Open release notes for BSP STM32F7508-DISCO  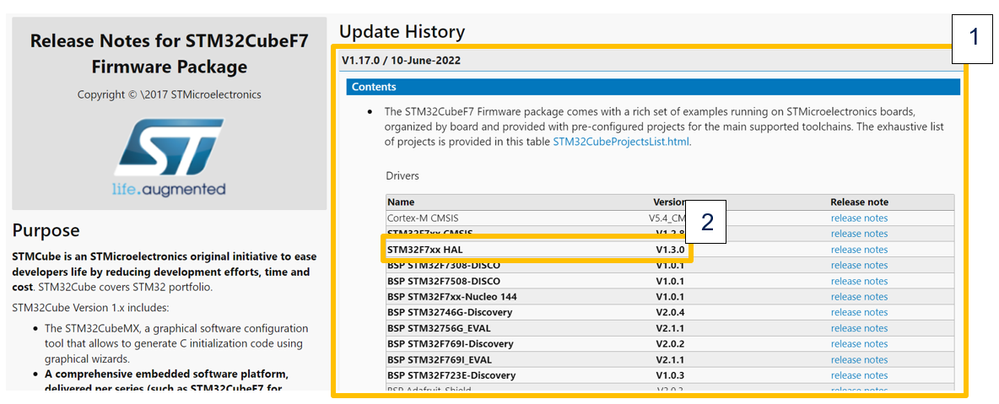click(x=859, y=281)
